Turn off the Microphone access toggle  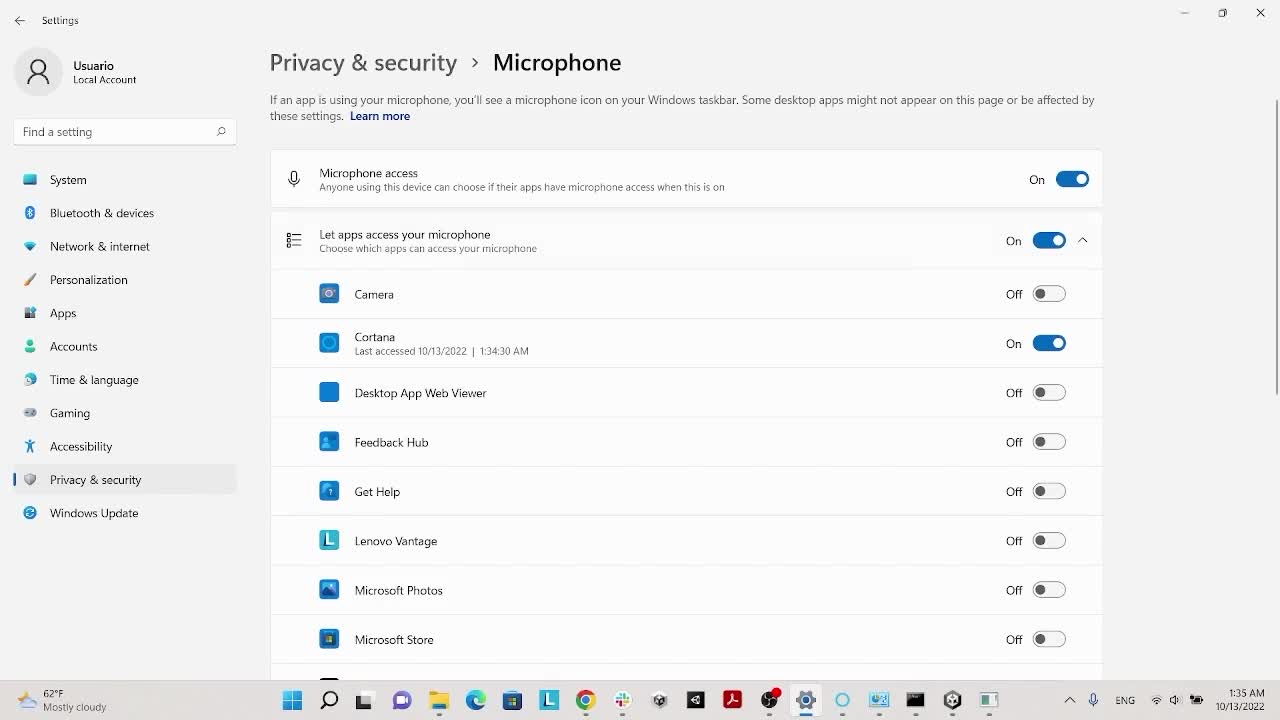click(1072, 180)
